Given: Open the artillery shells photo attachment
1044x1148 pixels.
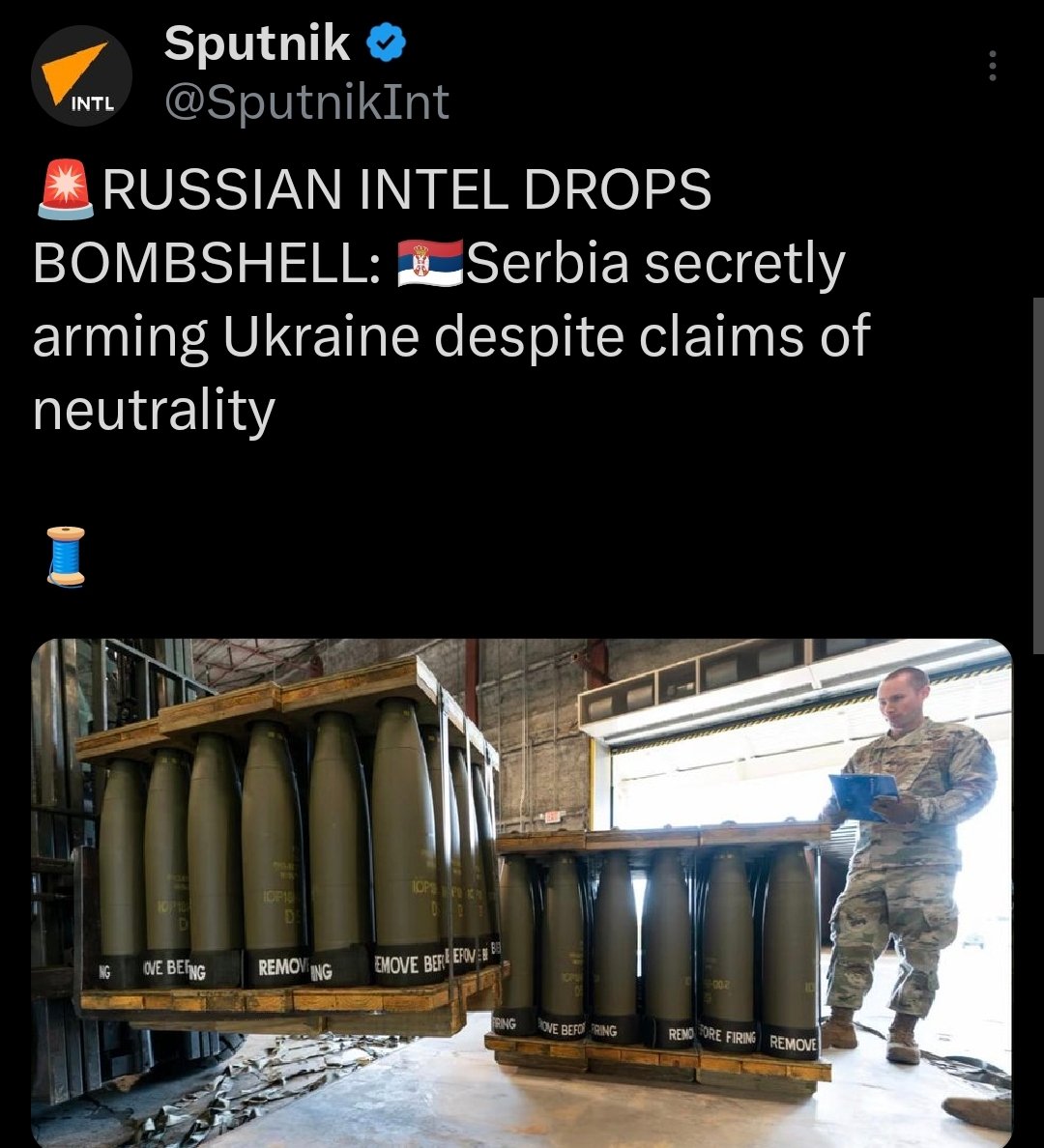Looking at the screenshot, I should [522, 893].
